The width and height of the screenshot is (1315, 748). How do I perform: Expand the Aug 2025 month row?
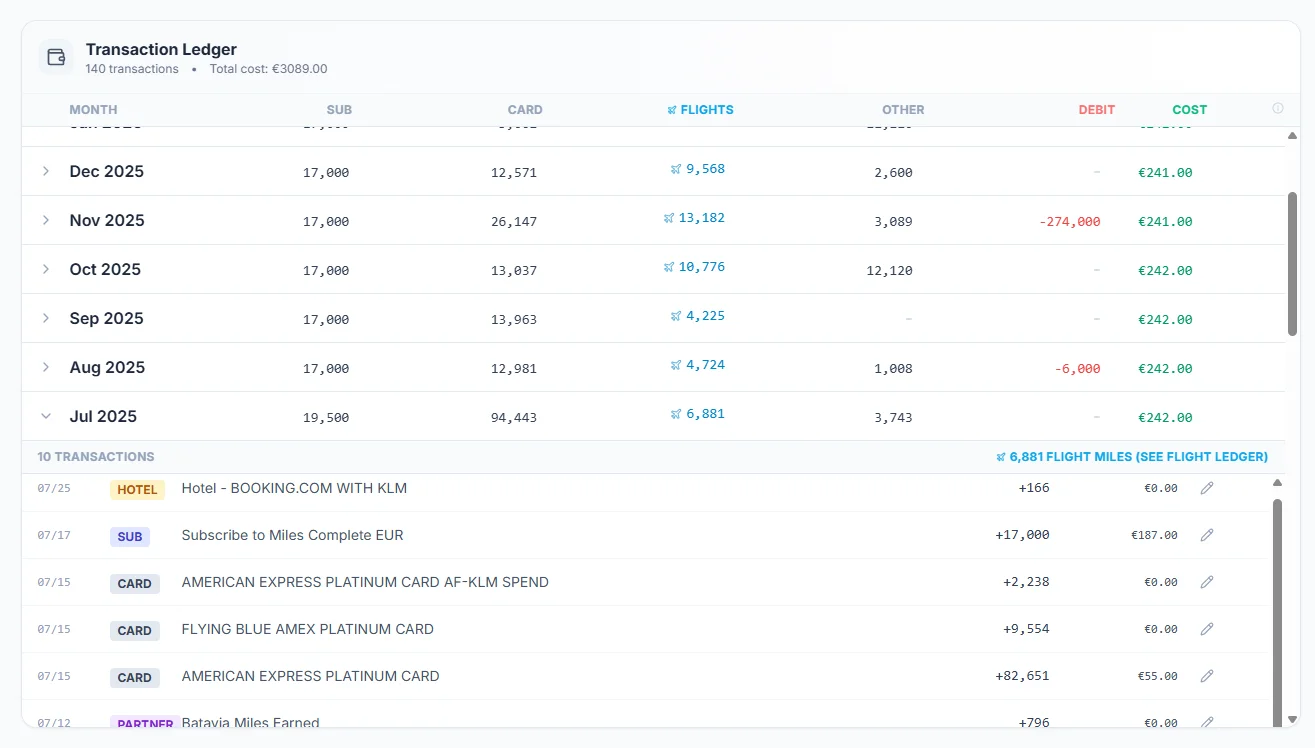click(46, 367)
